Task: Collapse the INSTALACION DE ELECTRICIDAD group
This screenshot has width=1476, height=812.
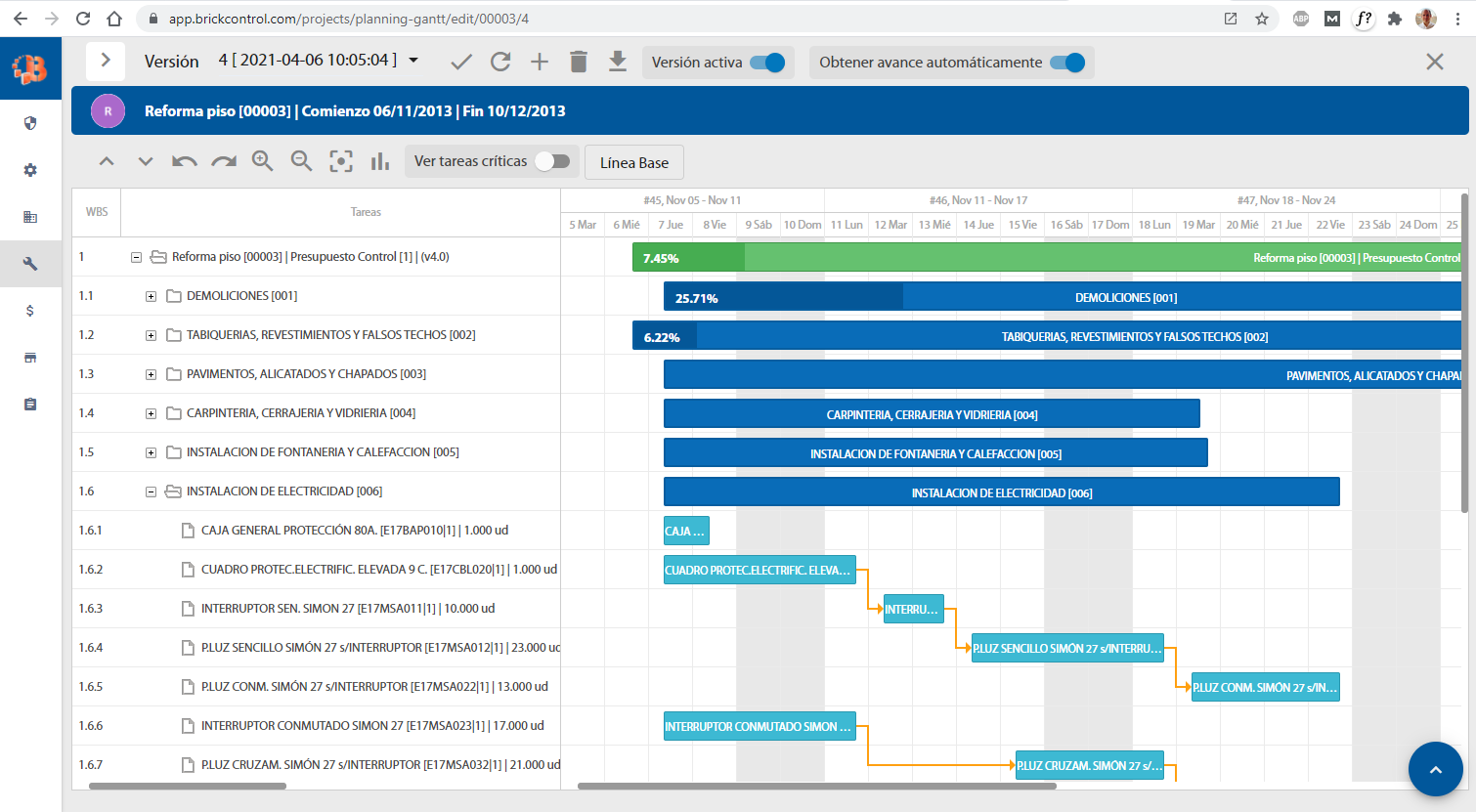Action: pos(151,491)
